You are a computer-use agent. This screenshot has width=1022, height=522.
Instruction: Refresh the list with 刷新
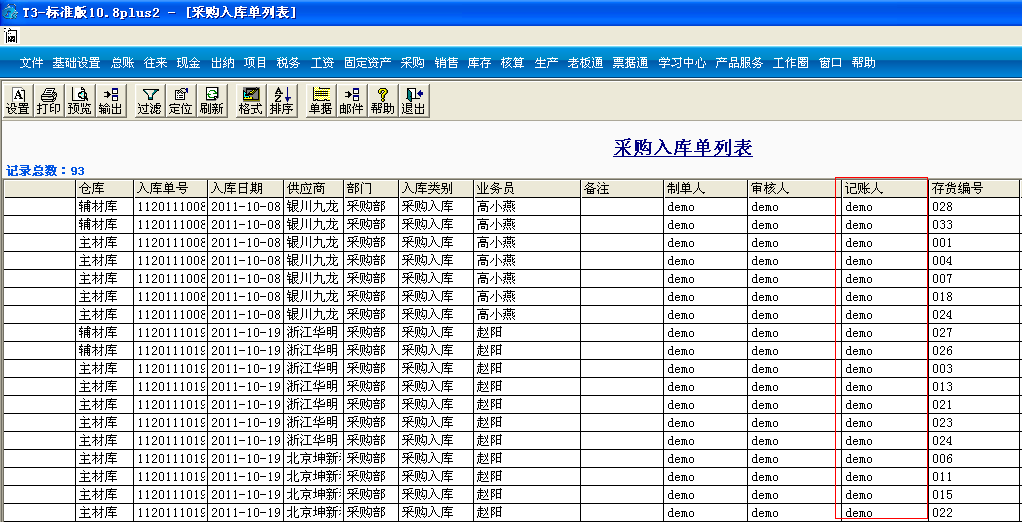[x=212, y=101]
